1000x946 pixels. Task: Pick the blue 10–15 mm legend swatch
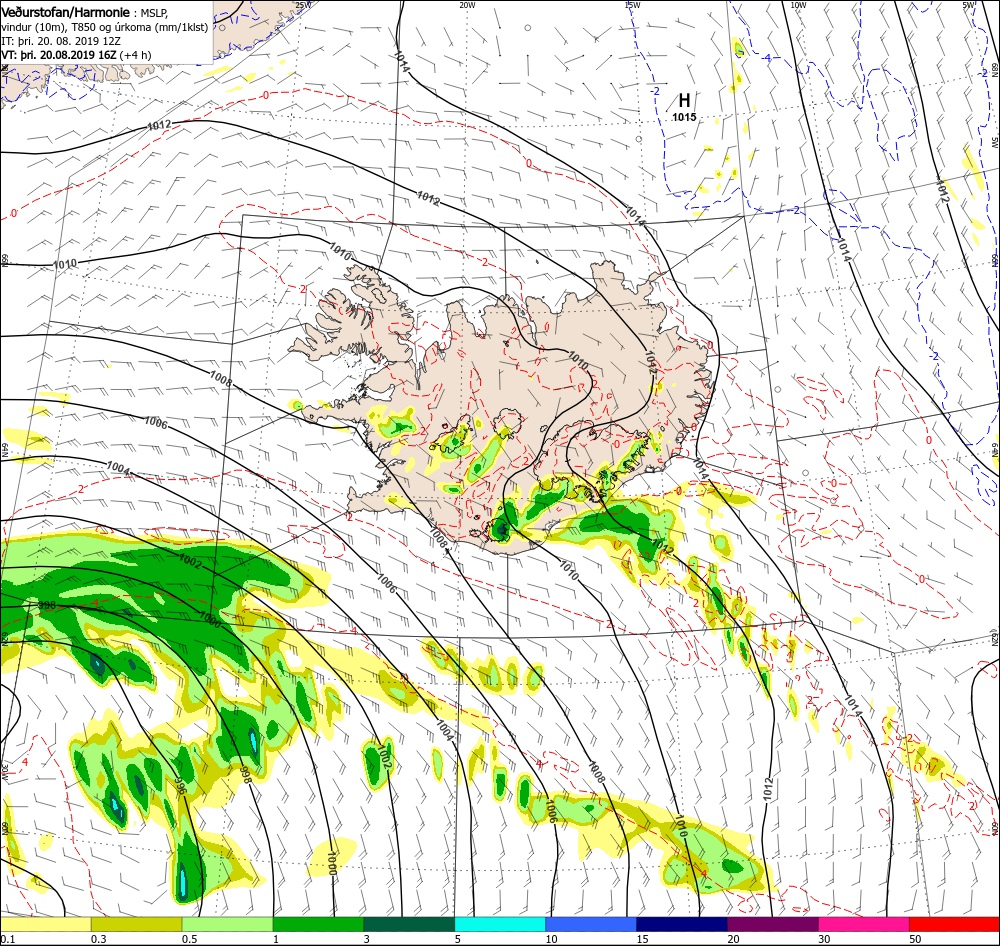click(591, 924)
